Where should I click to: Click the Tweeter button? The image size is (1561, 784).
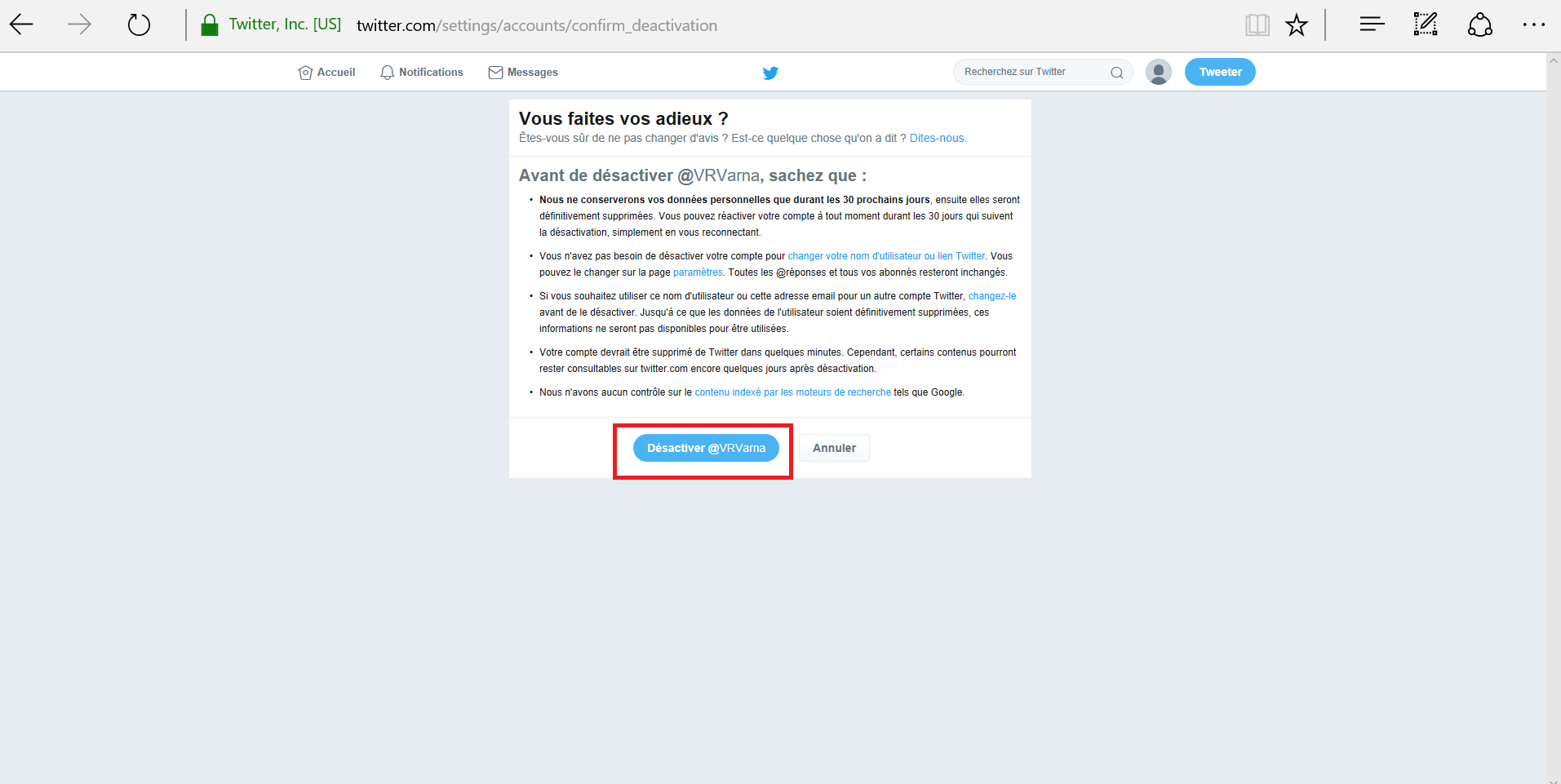[x=1220, y=72]
